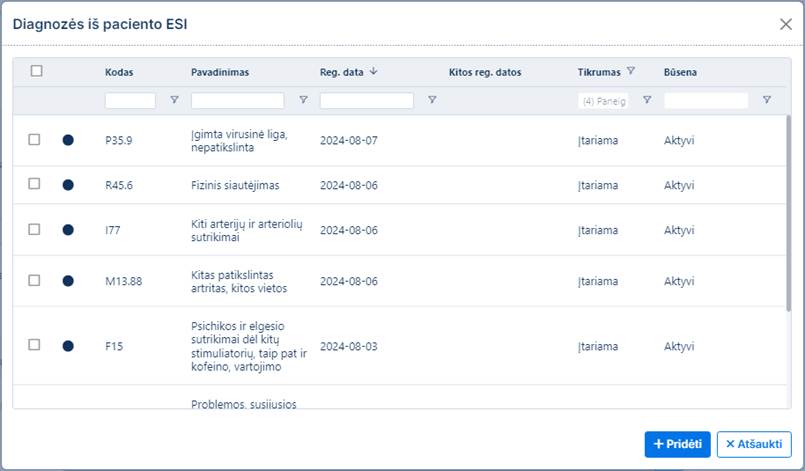Focus the Kodas filter input field
This screenshot has width=805, height=471.
click(x=130, y=101)
